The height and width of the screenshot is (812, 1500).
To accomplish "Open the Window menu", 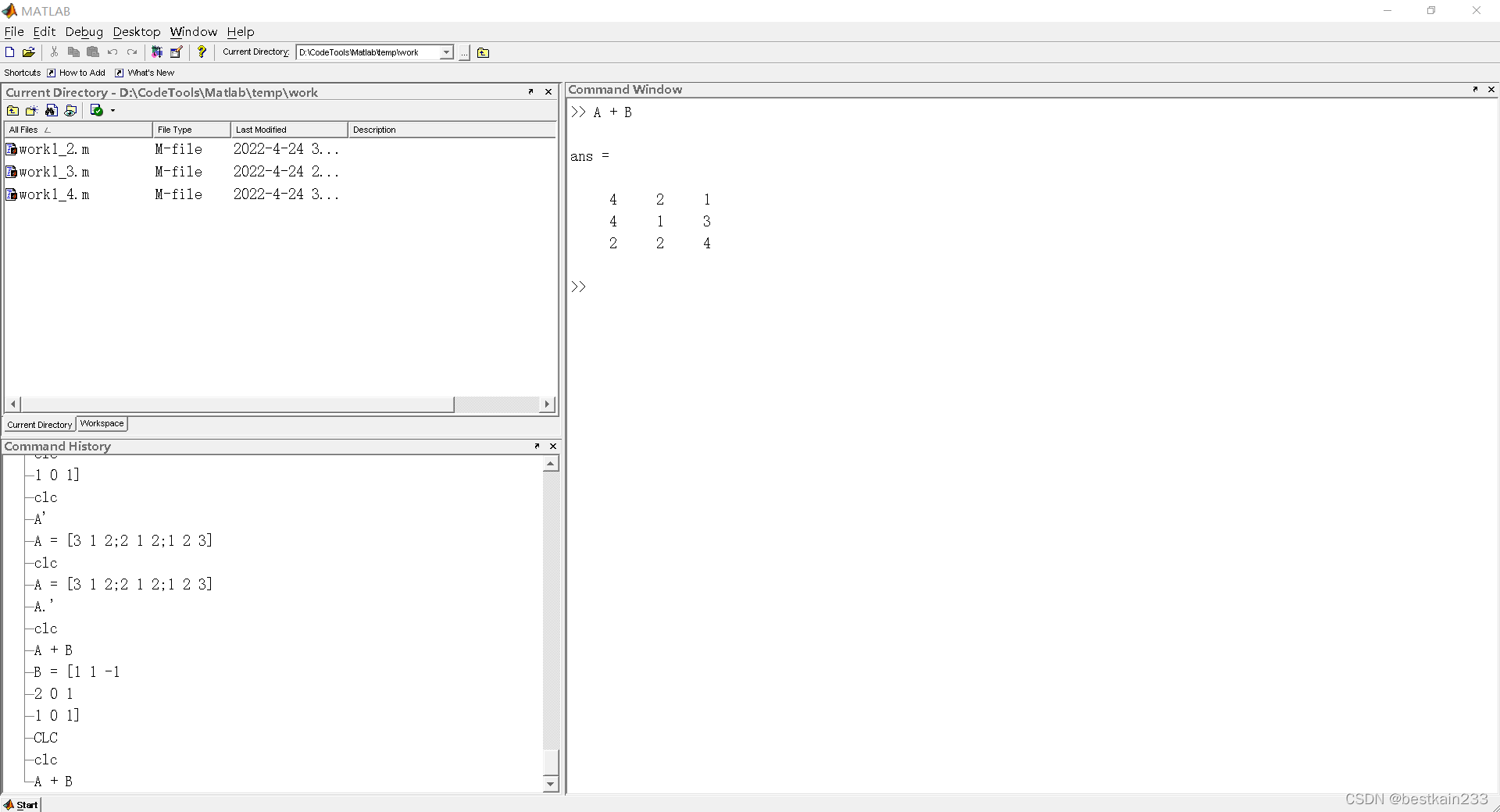I will tap(194, 31).
